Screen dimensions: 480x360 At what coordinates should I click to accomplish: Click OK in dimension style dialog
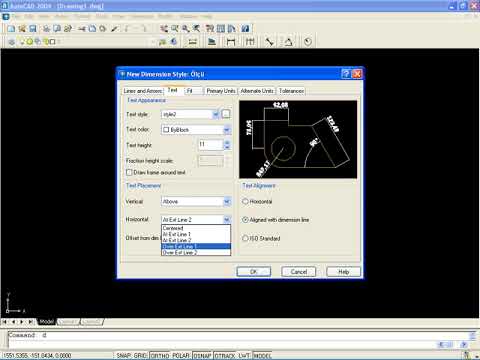pos(254,272)
